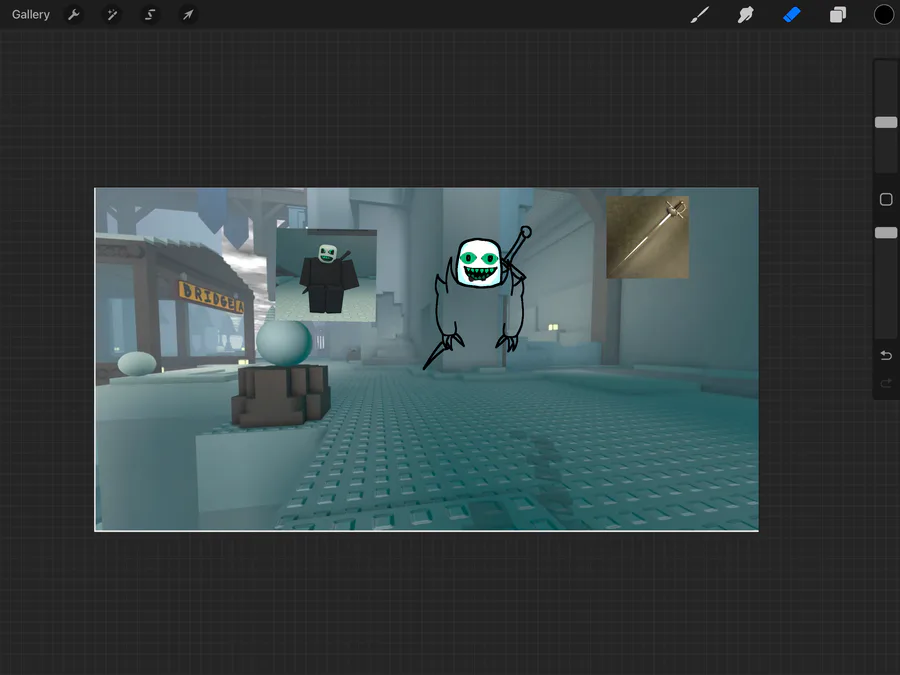
Task: Open the Actions wrench menu
Action: [x=73, y=14]
